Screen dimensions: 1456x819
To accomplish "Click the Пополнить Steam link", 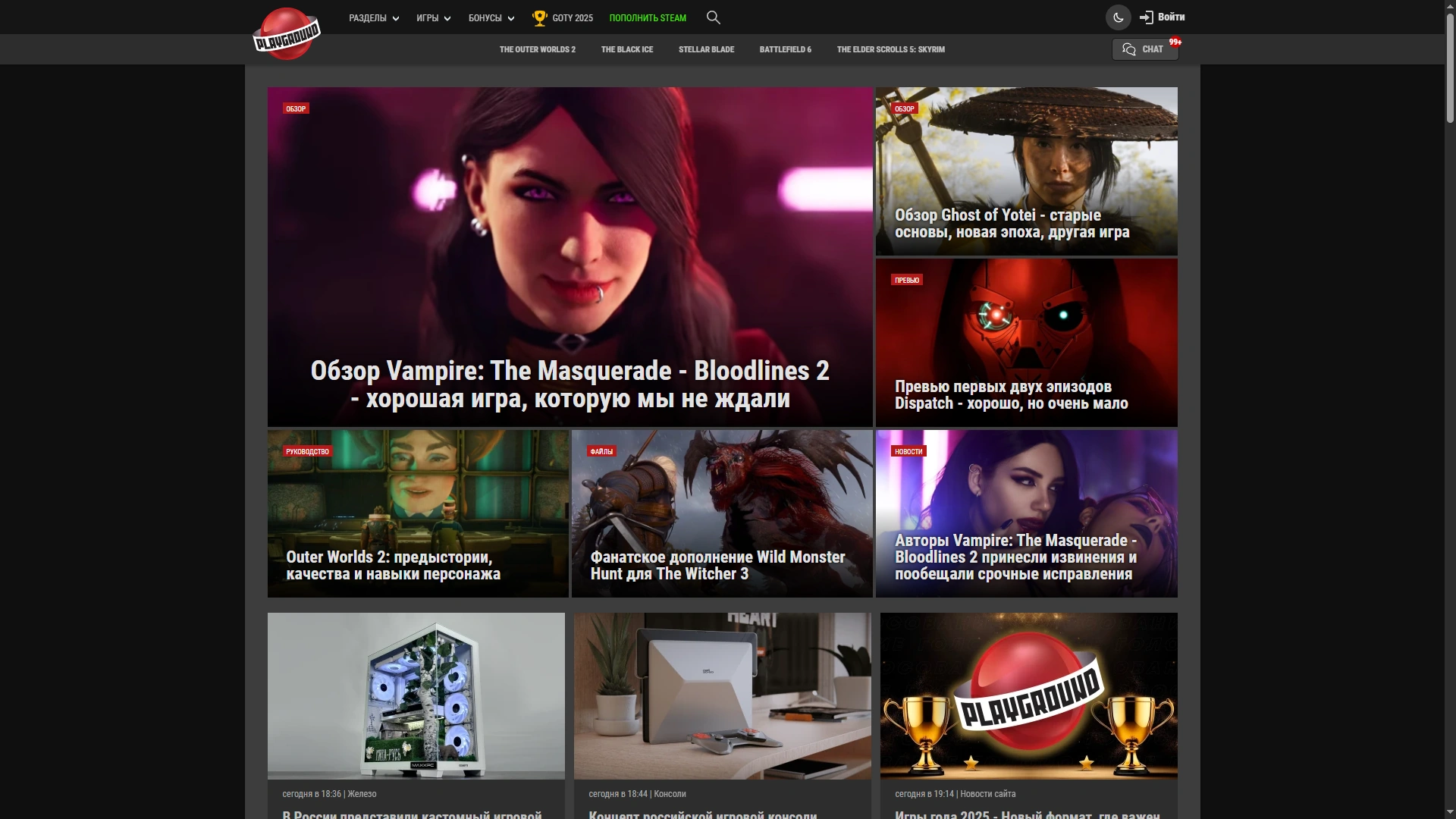I will (x=648, y=18).
